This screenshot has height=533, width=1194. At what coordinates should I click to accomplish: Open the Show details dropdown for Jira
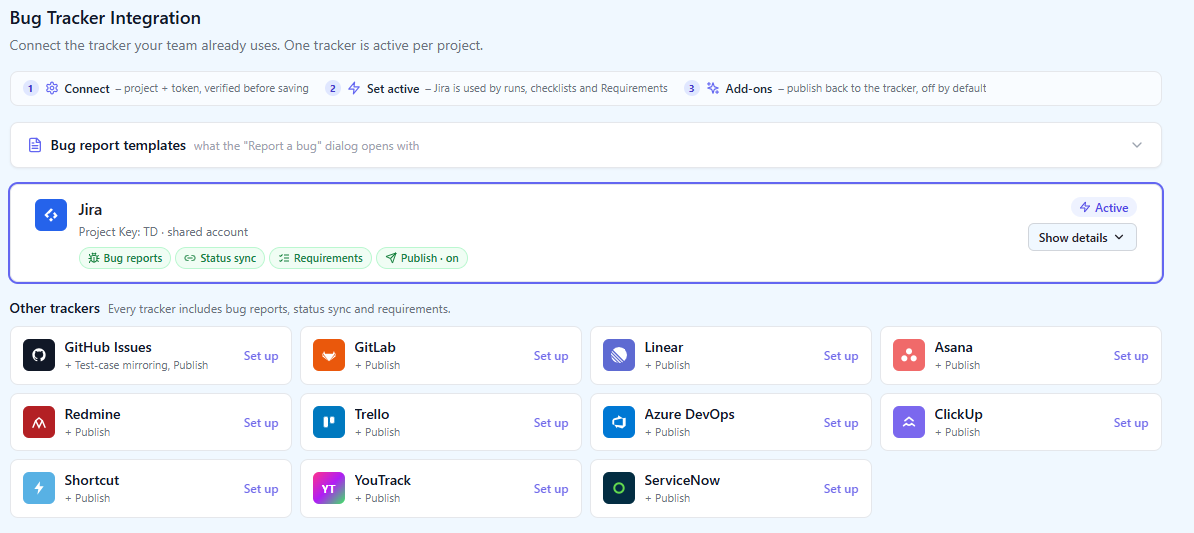1082,238
